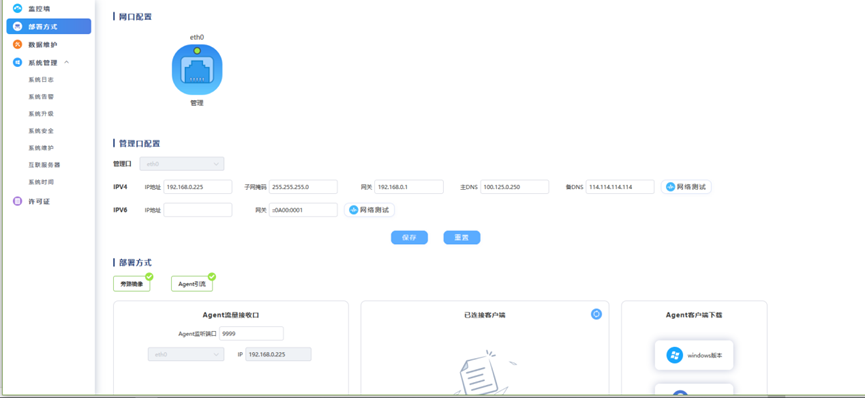Viewport: 865px width, 398px height.
Task: Open 系统升级 under 系统管理
Action: coord(41,114)
